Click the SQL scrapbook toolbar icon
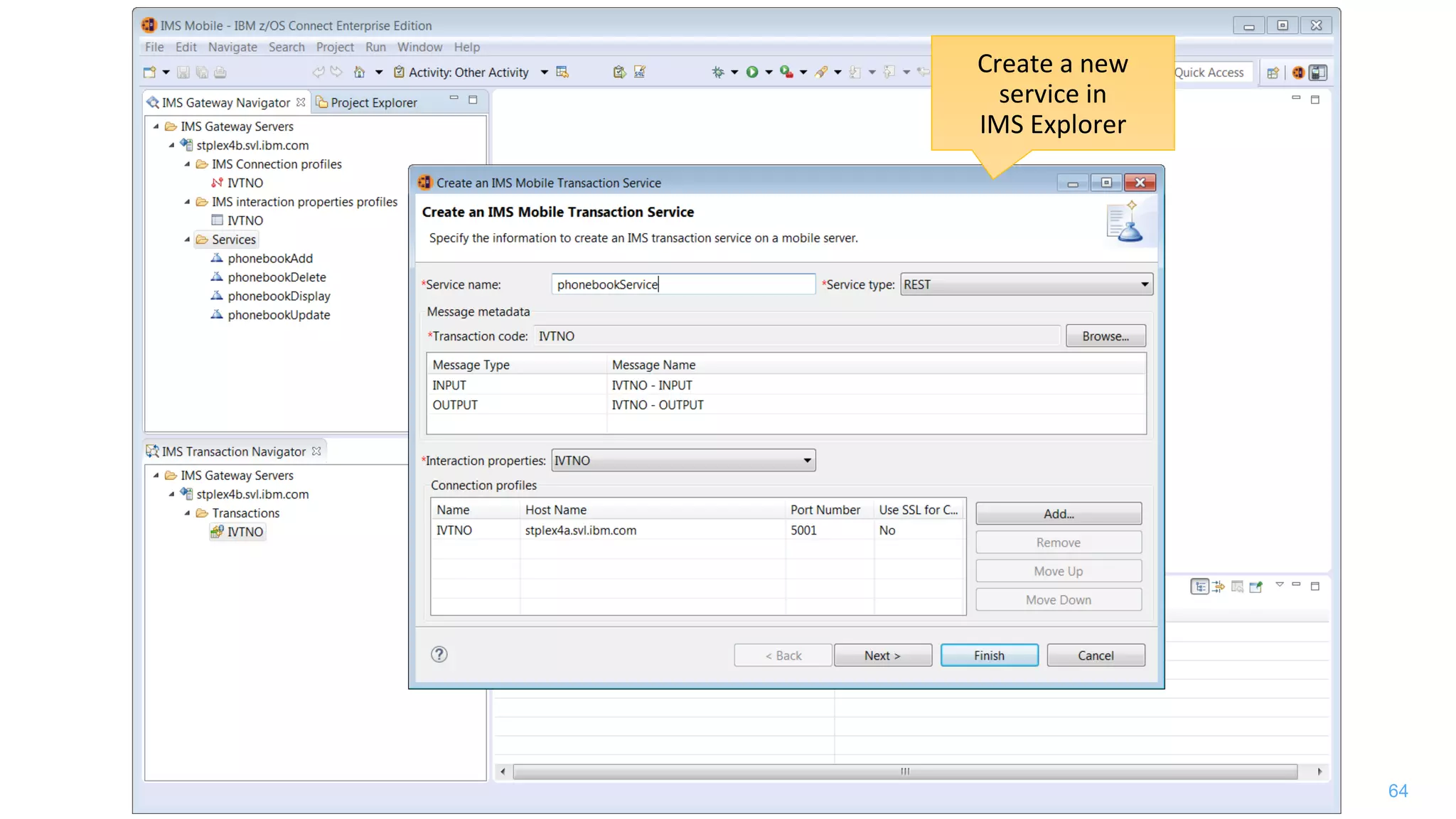The width and height of the screenshot is (1456, 819). pyautogui.click(x=639, y=72)
